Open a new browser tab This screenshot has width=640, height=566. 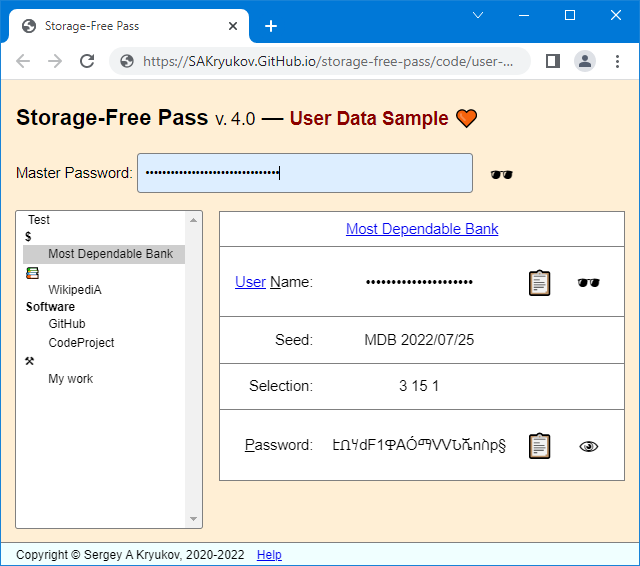click(271, 26)
